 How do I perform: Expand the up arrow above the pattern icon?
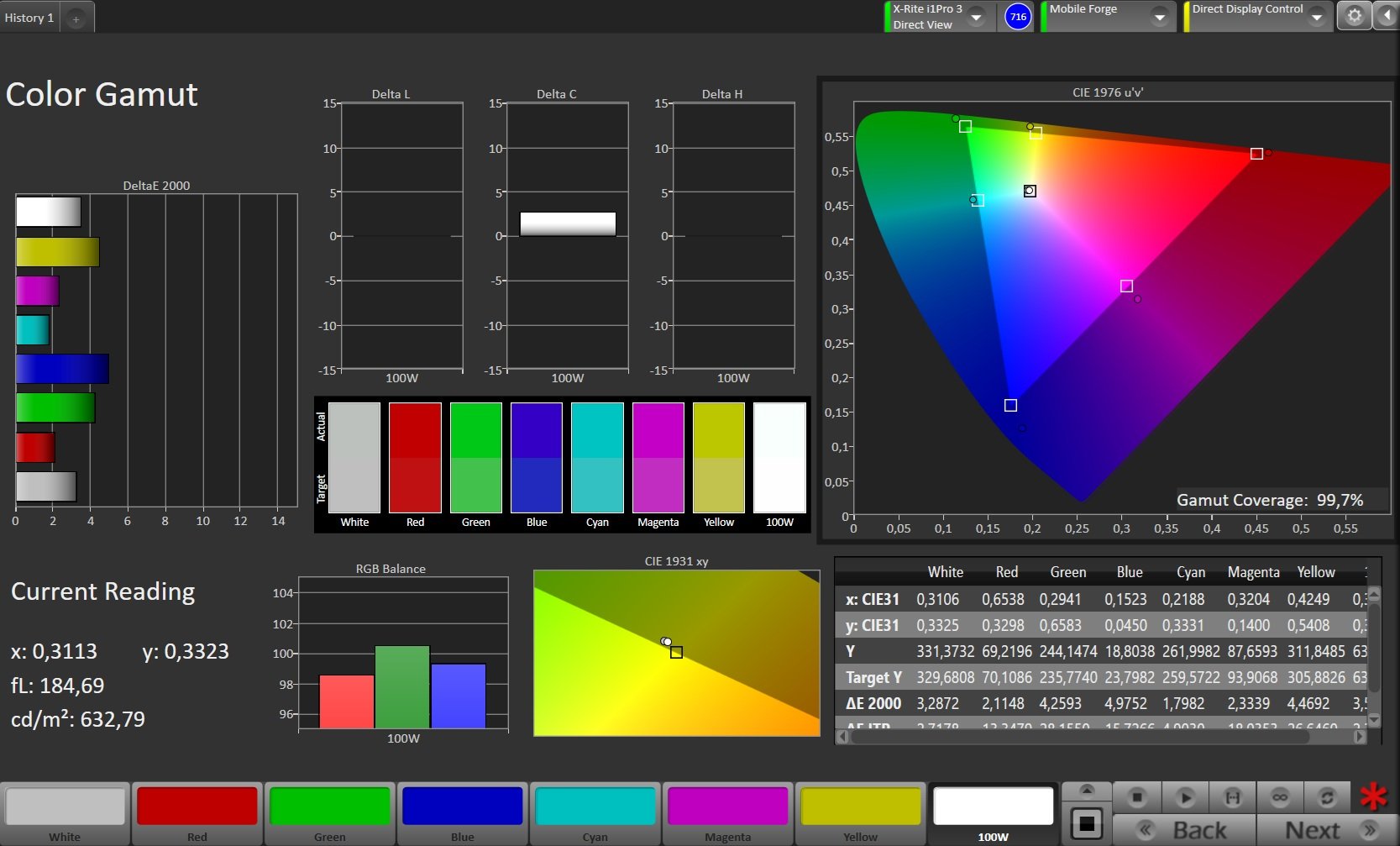click(x=1087, y=790)
